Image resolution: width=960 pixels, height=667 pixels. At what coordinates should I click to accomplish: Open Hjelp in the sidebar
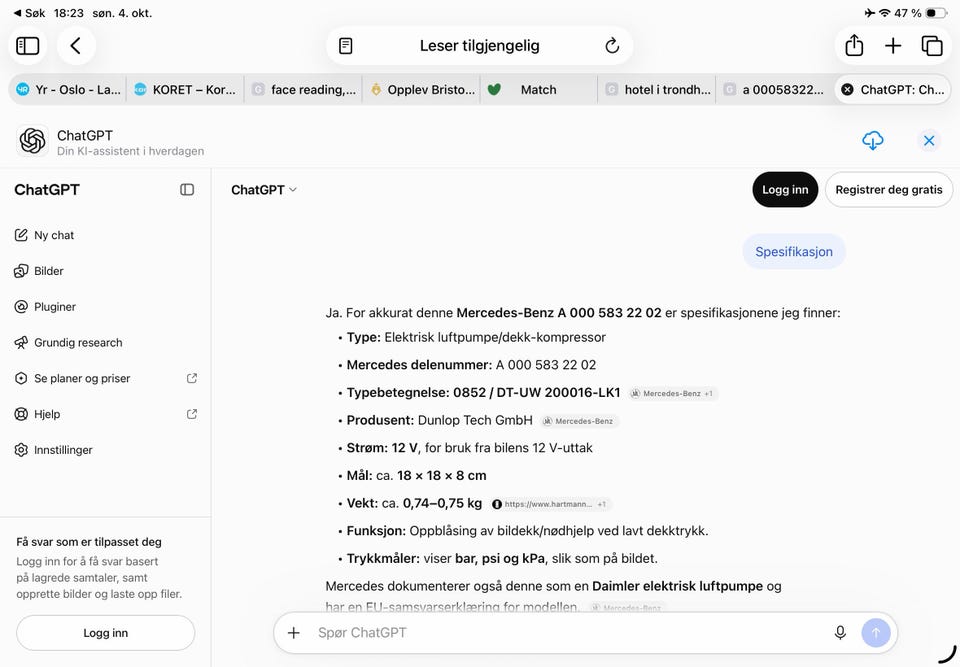coord(105,414)
